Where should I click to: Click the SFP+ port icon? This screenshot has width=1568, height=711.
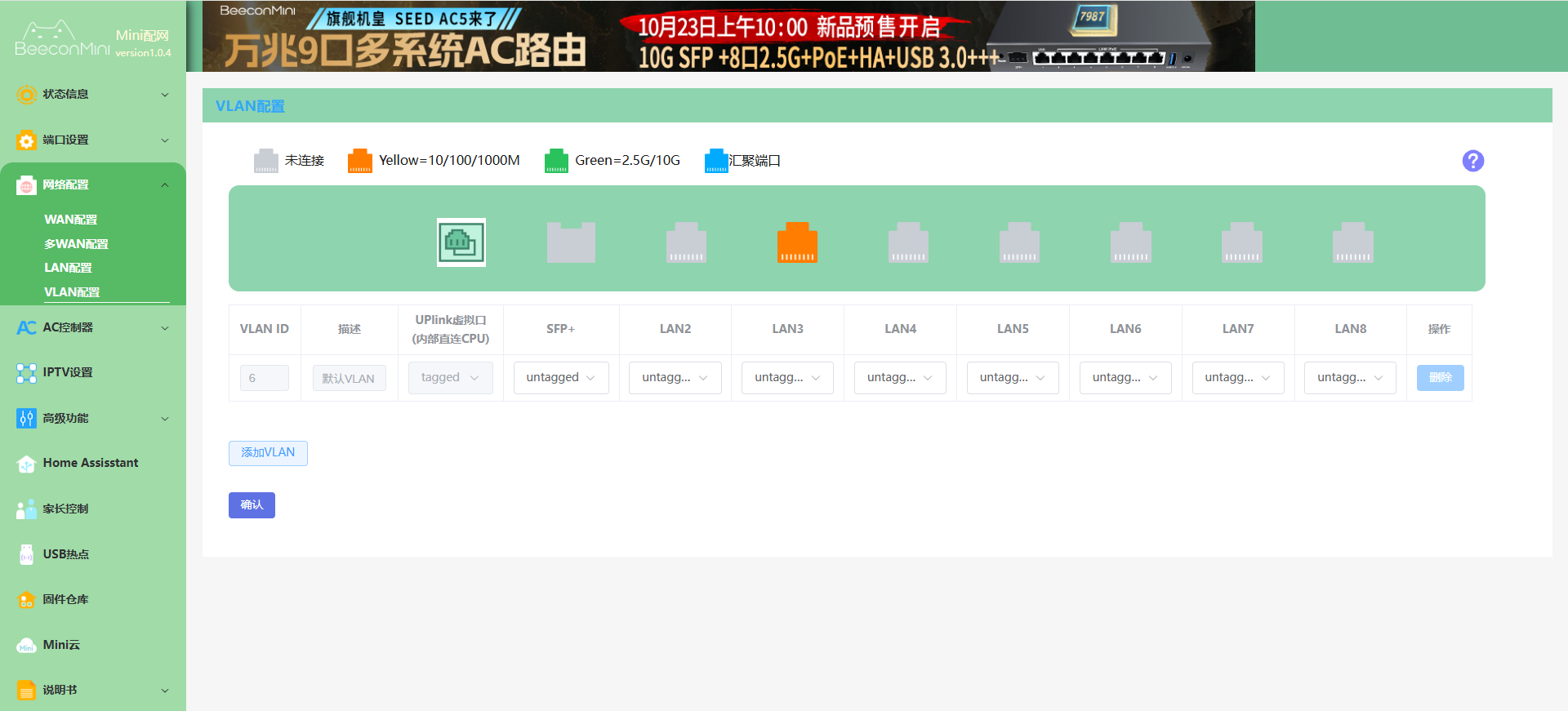coord(571,242)
